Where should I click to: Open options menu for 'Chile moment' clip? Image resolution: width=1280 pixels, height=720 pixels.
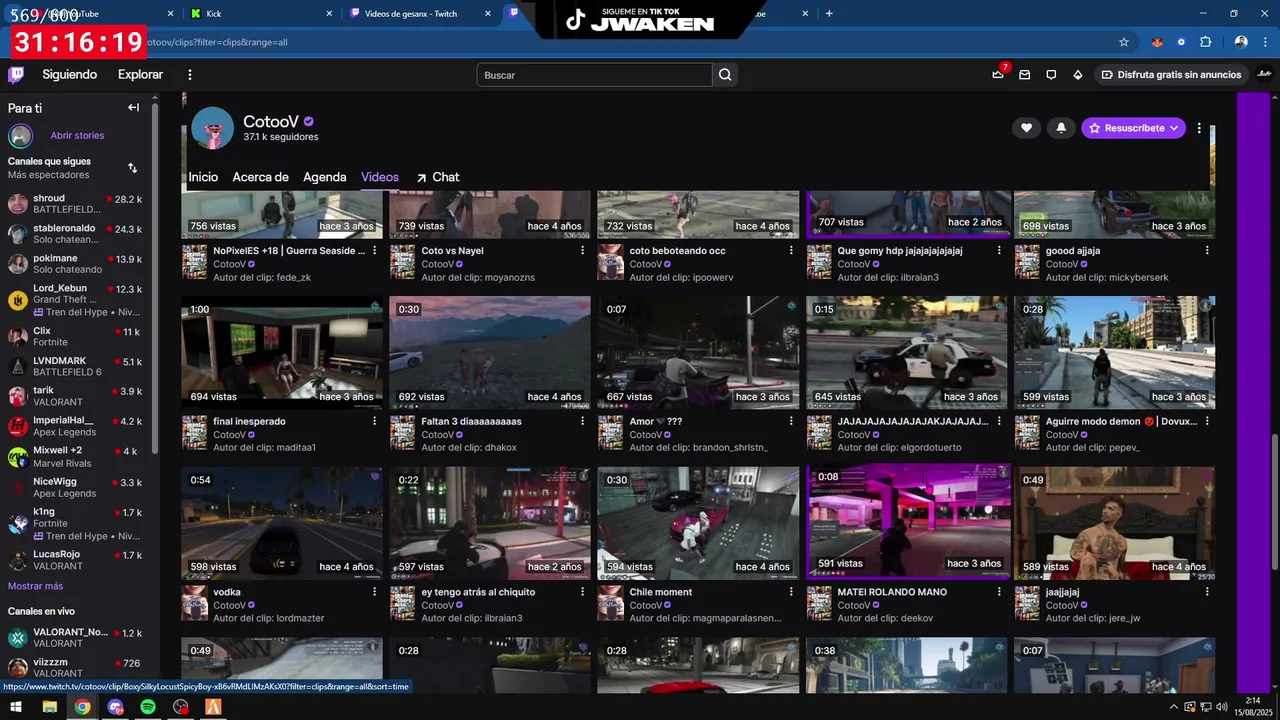[x=791, y=592]
